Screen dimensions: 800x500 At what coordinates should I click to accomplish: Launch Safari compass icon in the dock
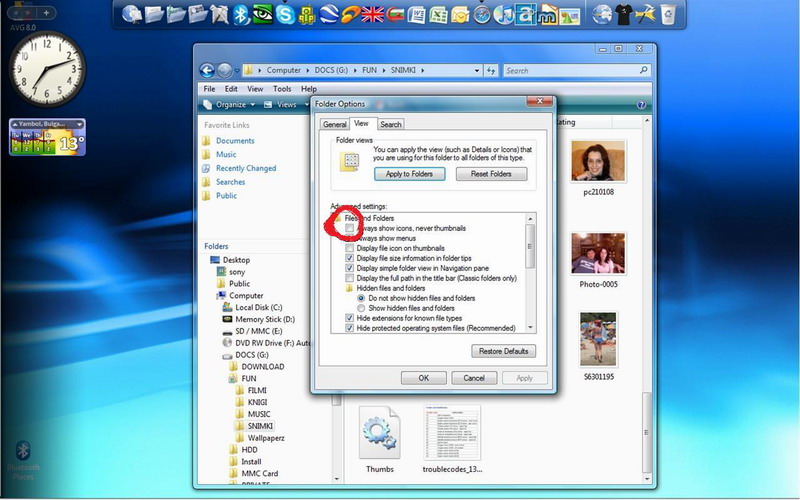coord(482,15)
